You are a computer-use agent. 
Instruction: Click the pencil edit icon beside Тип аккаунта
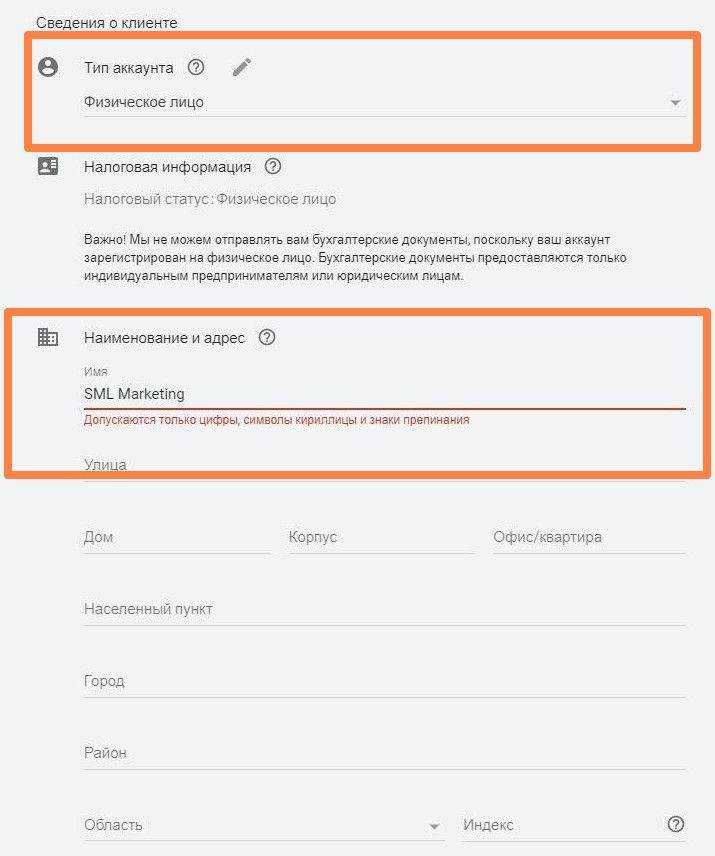[241, 68]
